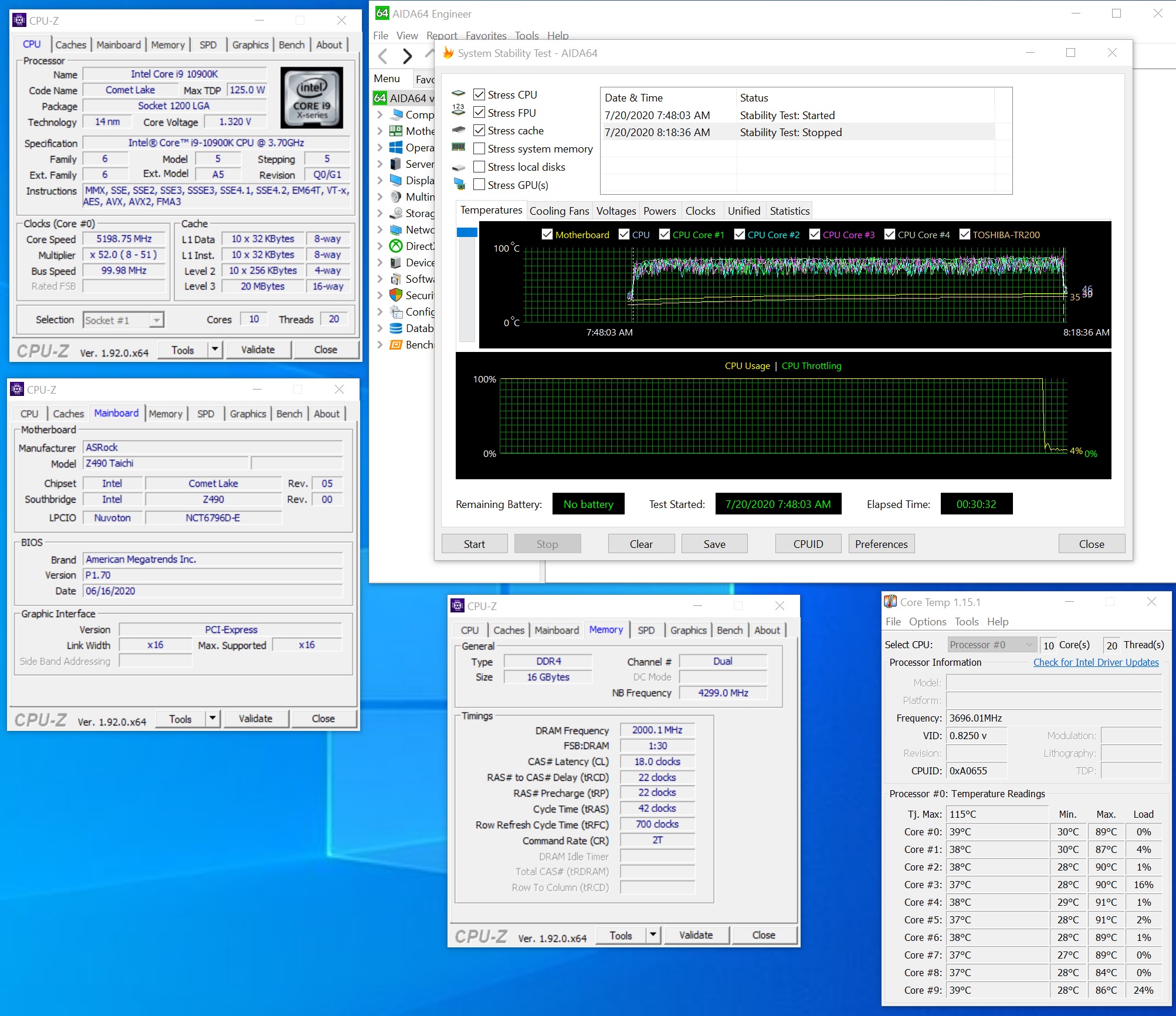The height and width of the screenshot is (1016, 1176).
Task: Click the Security shield icon in tree
Action: click(x=396, y=295)
